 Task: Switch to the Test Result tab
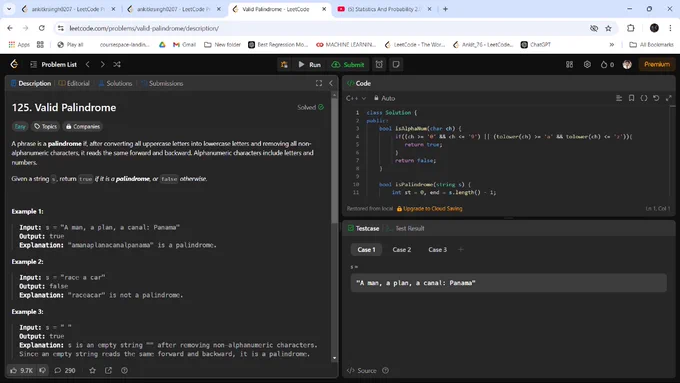[x=405, y=228]
